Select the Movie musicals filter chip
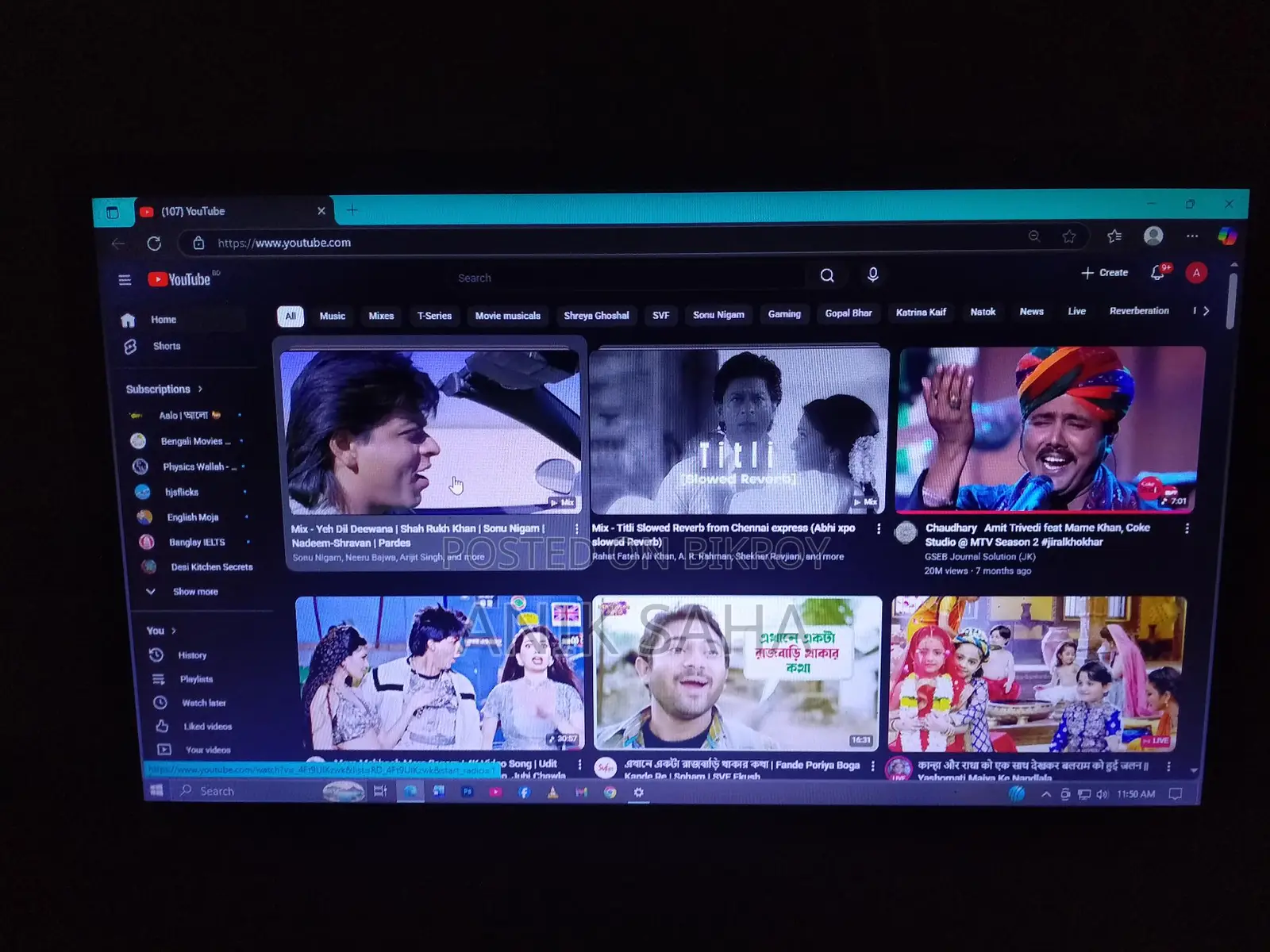The width and height of the screenshot is (1270, 952). [507, 316]
